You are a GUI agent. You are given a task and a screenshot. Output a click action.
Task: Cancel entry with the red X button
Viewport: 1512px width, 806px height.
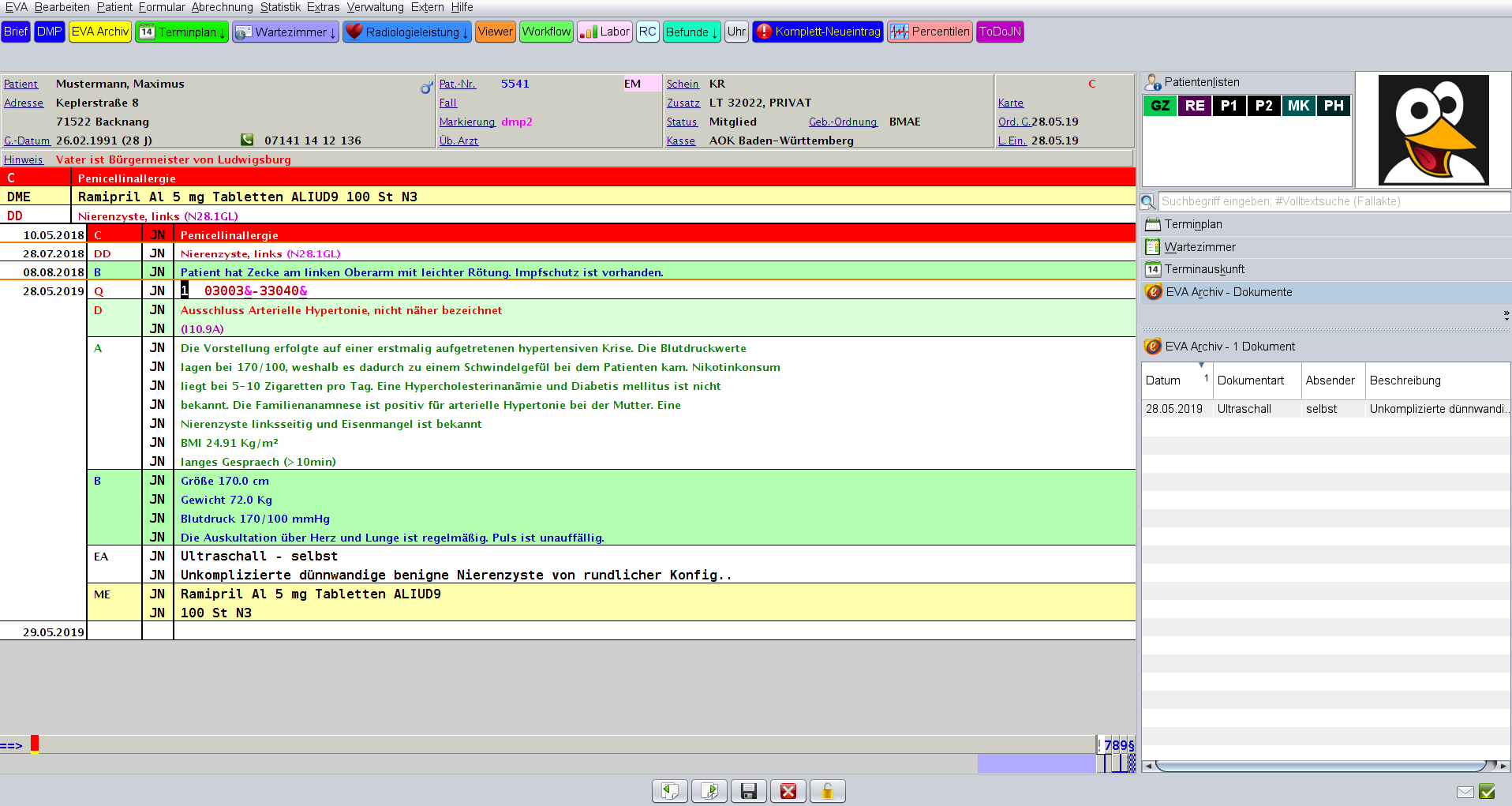(x=788, y=790)
